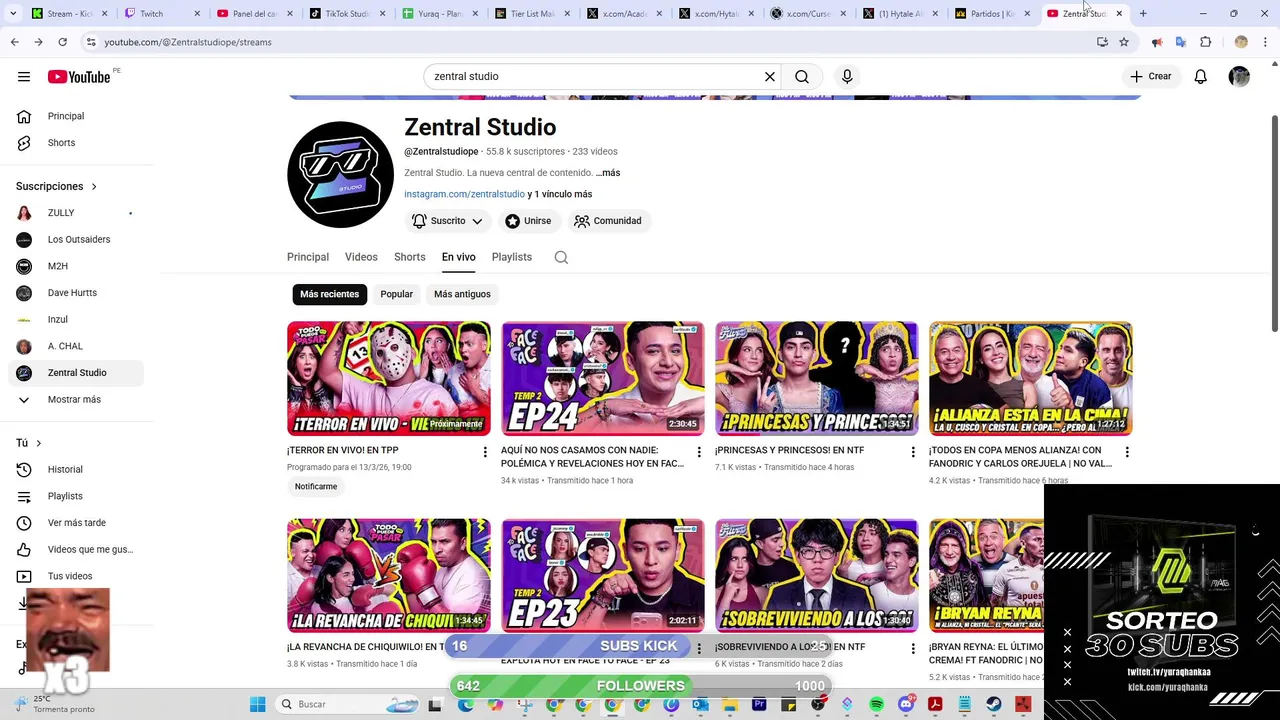This screenshot has width=1280, height=720.
Task: Switch to the Principal channel tab
Action: [308, 257]
